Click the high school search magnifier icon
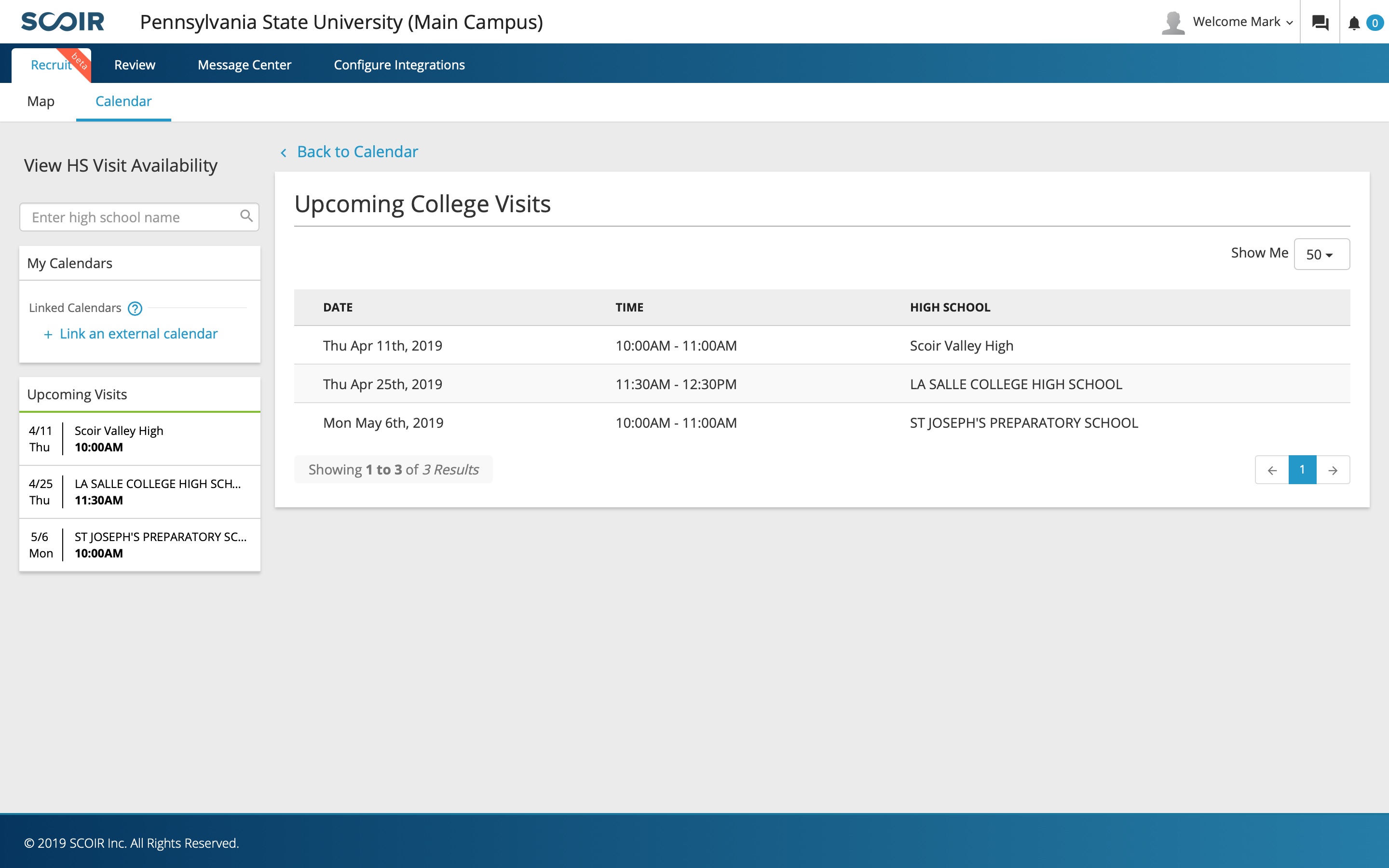1389x868 pixels. [247, 216]
